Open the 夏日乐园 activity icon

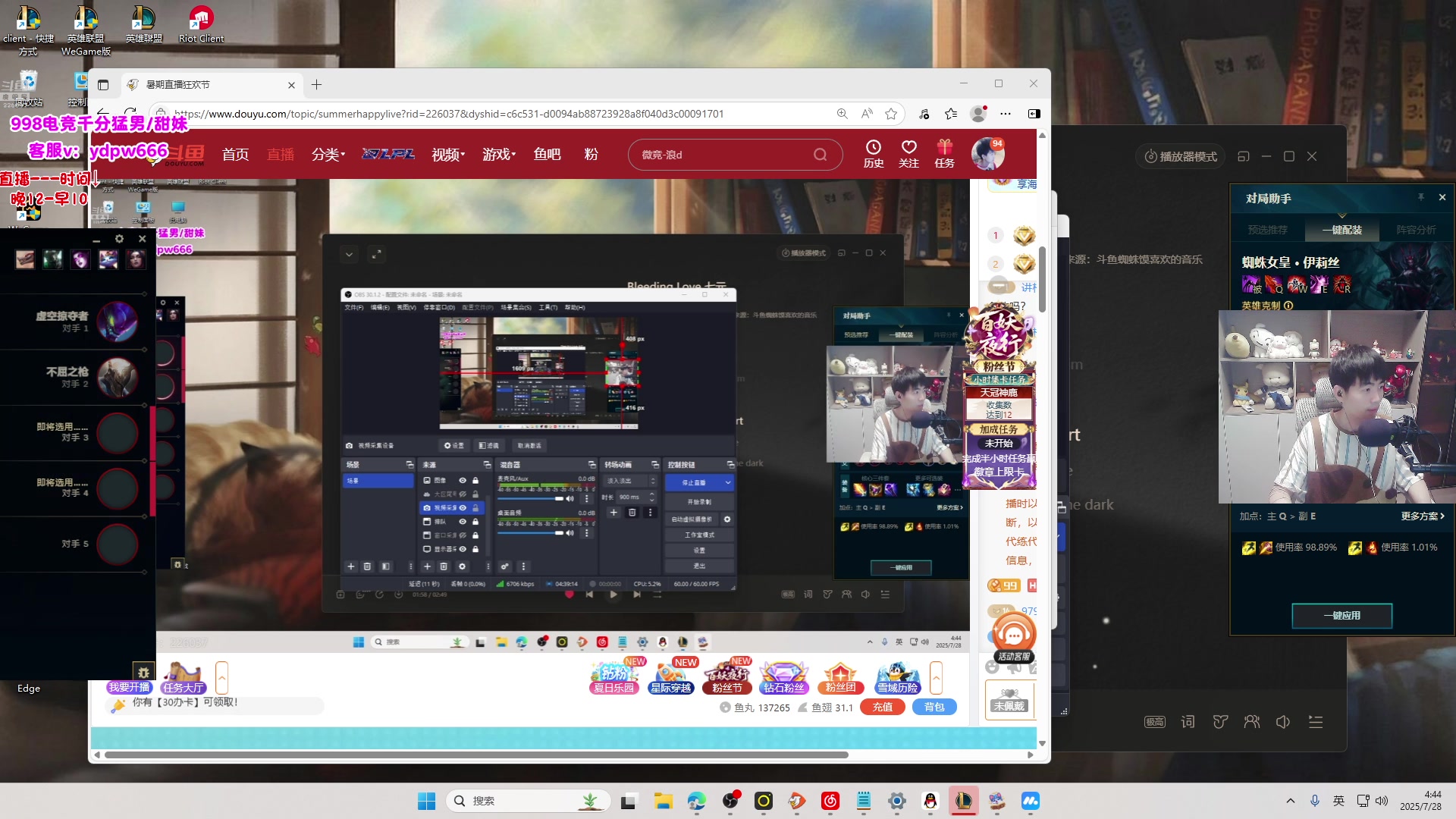coord(614,676)
